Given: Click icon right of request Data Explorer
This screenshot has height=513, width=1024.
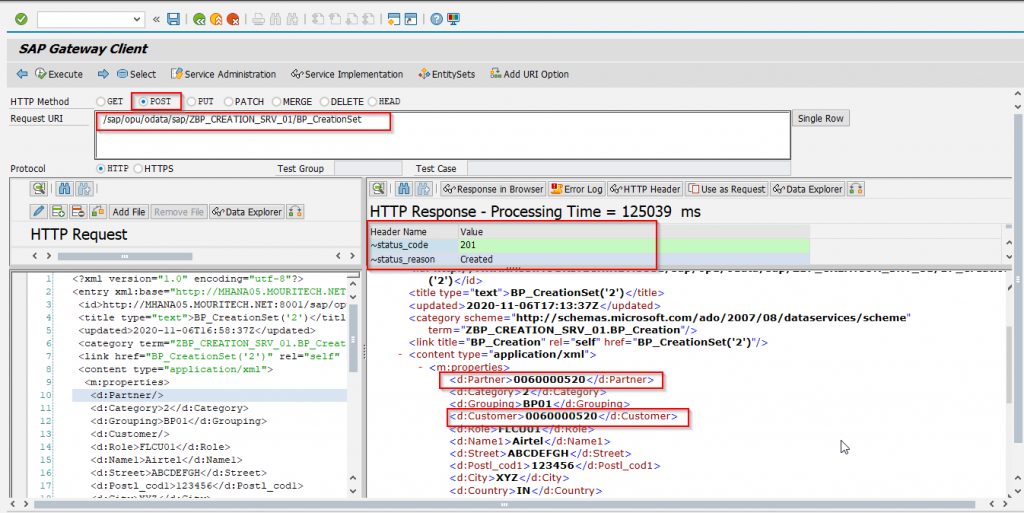Looking at the screenshot, I should tap(295, 211).
